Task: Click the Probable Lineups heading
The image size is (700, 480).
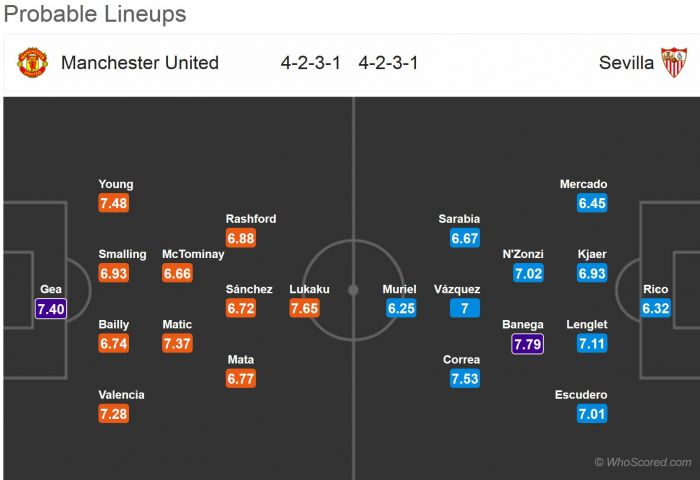Action: coord(95,15)
